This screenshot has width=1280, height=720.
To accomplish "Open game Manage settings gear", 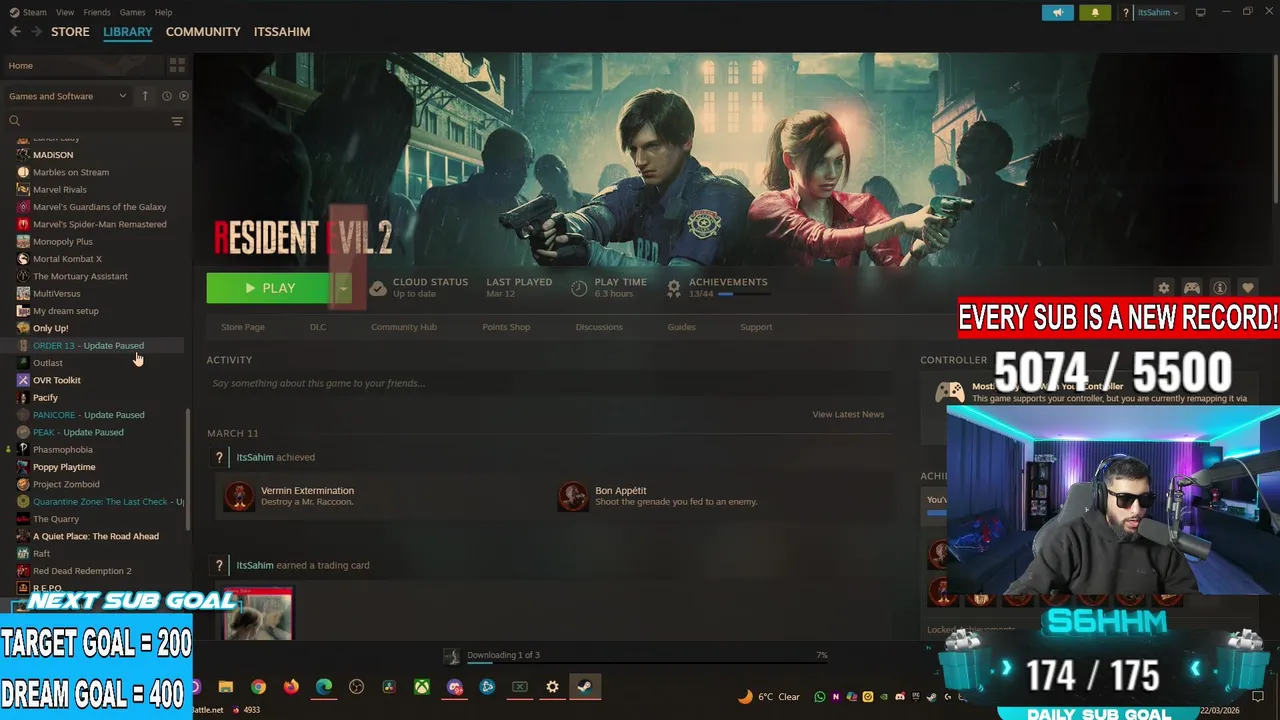I will click(1164, 288).
